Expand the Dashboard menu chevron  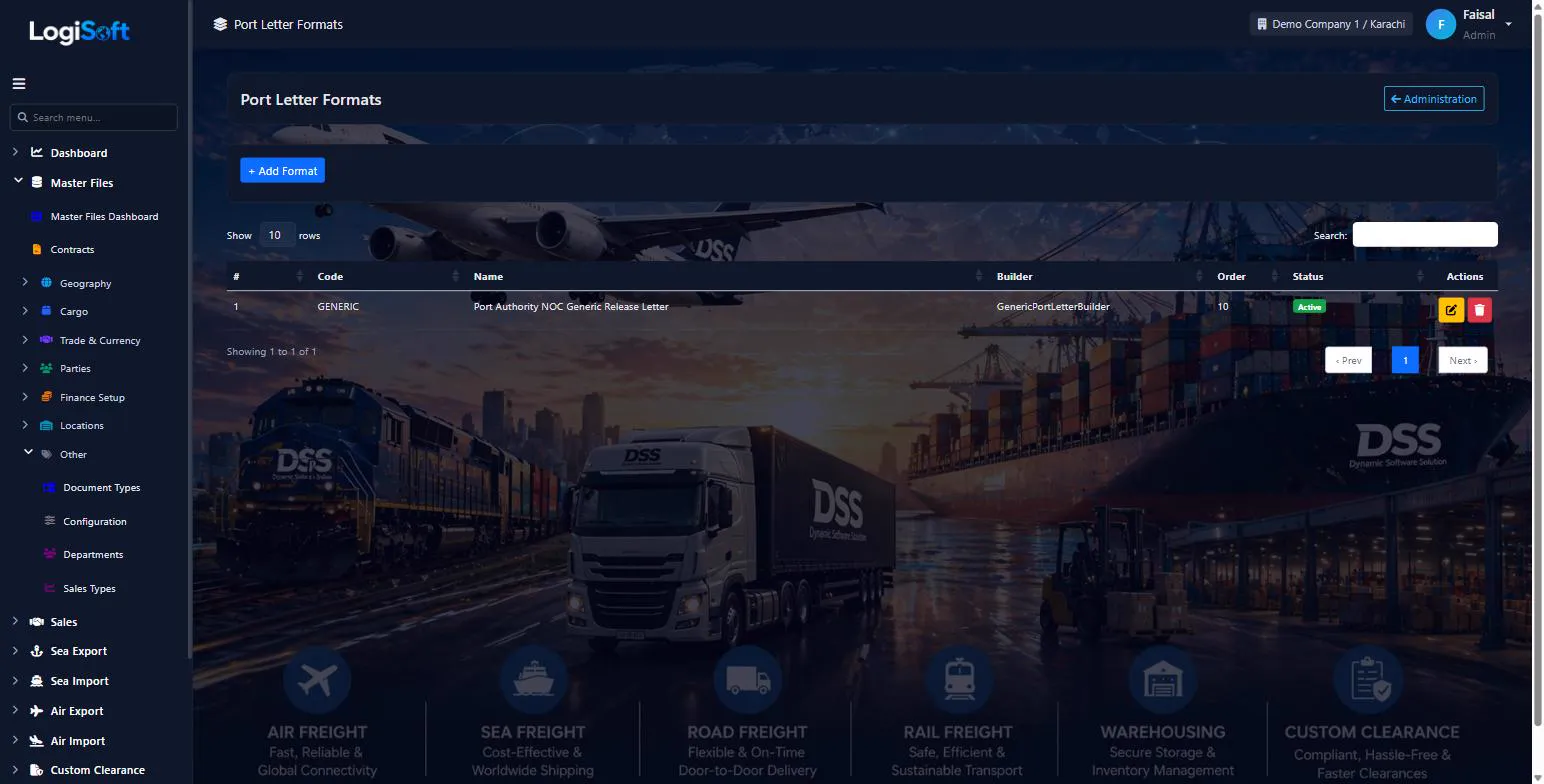15,152
